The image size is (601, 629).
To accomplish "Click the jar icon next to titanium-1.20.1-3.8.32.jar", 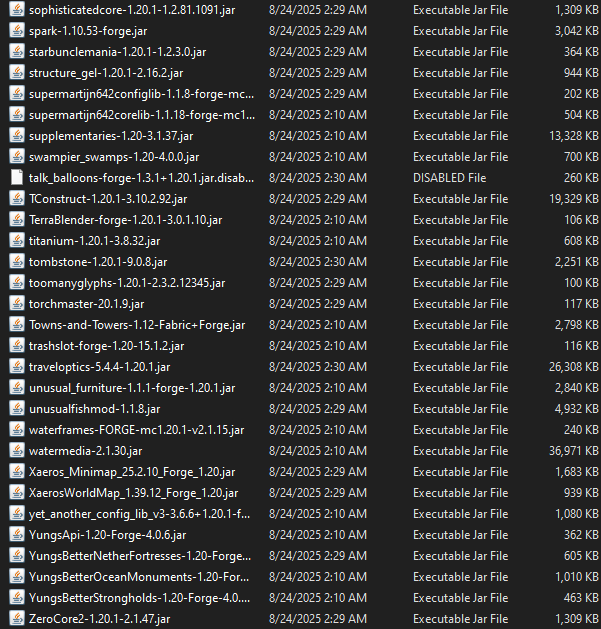I will (17, 241).
